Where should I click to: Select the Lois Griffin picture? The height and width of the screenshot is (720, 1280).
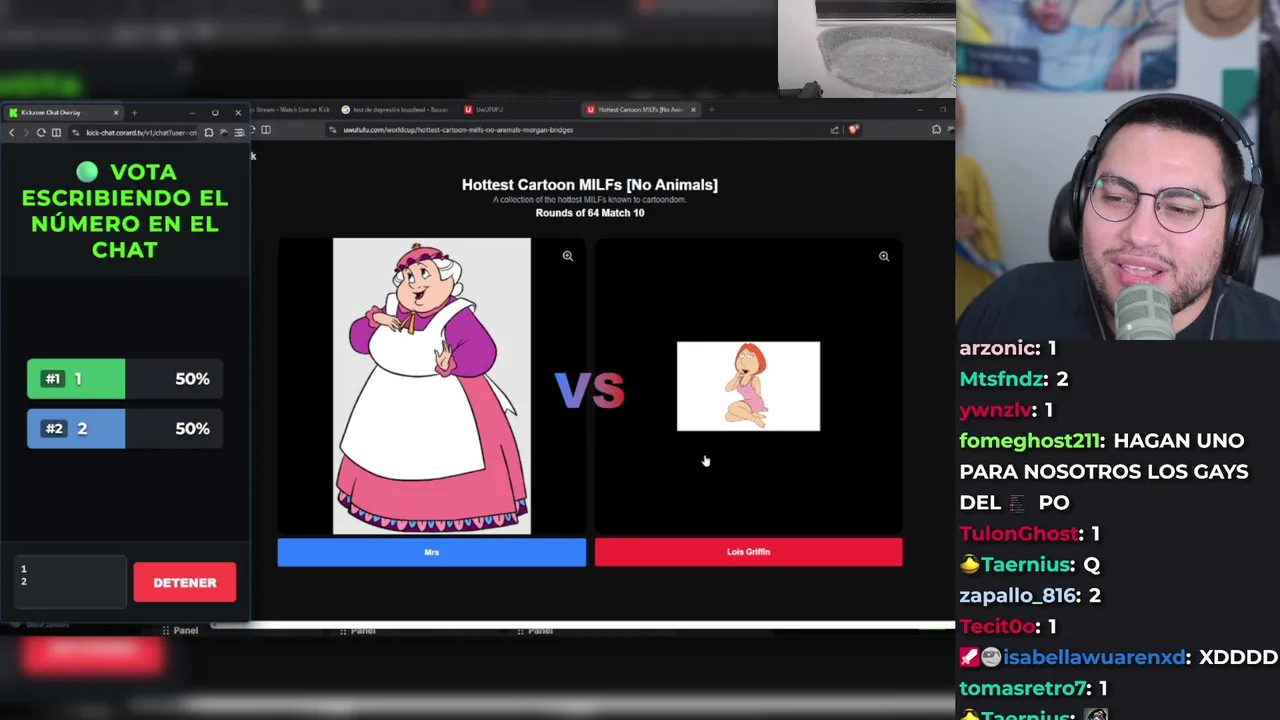pyautogui.click(x=748, y=386)
